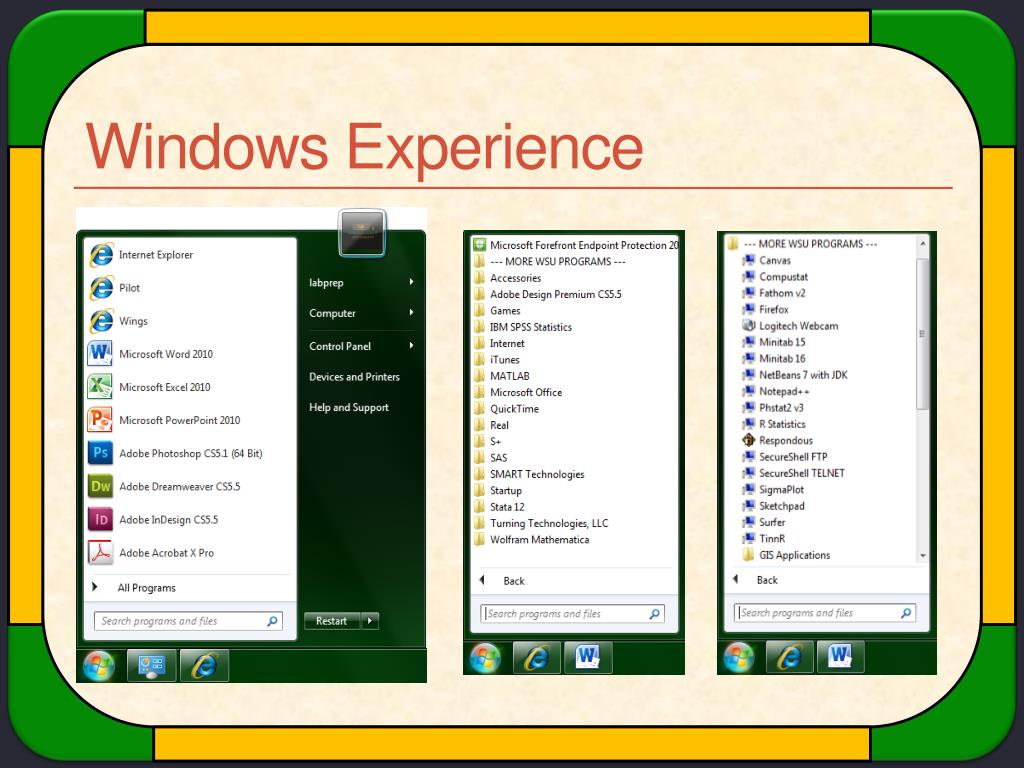The image size is (1024, 768).
Task: Launch Minitab 16
Action: [774, 359]
